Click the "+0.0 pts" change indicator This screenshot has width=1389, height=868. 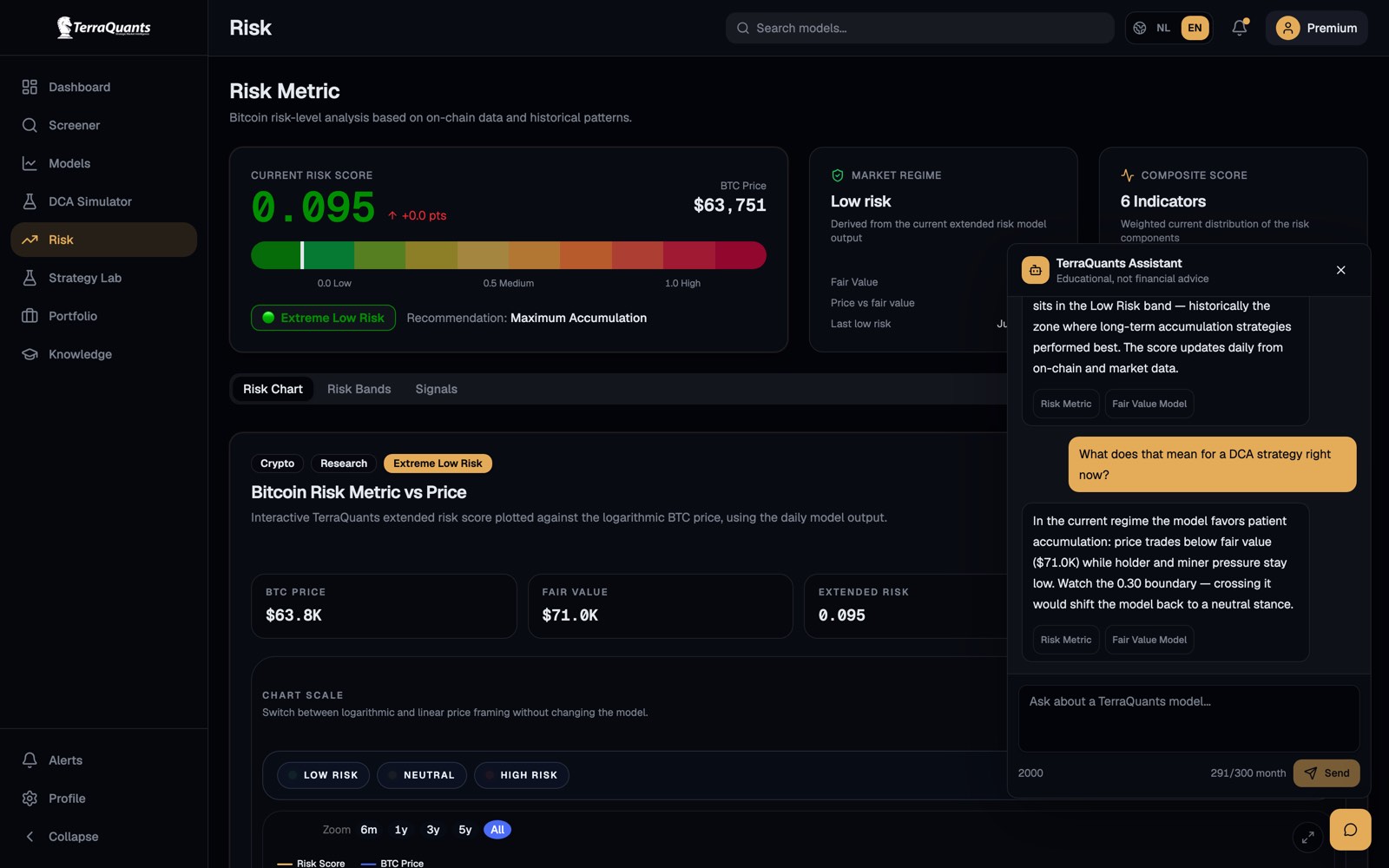[418, 215]
